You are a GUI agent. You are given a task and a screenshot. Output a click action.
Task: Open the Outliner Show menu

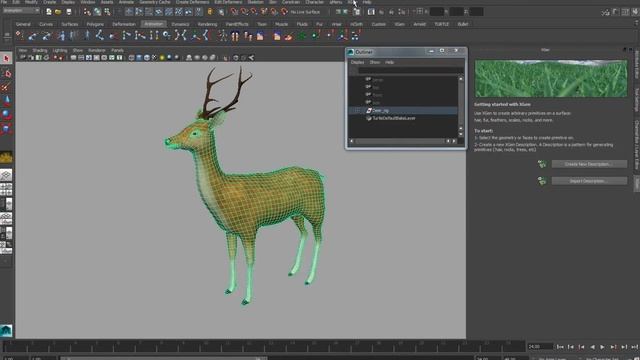(375, 62)
